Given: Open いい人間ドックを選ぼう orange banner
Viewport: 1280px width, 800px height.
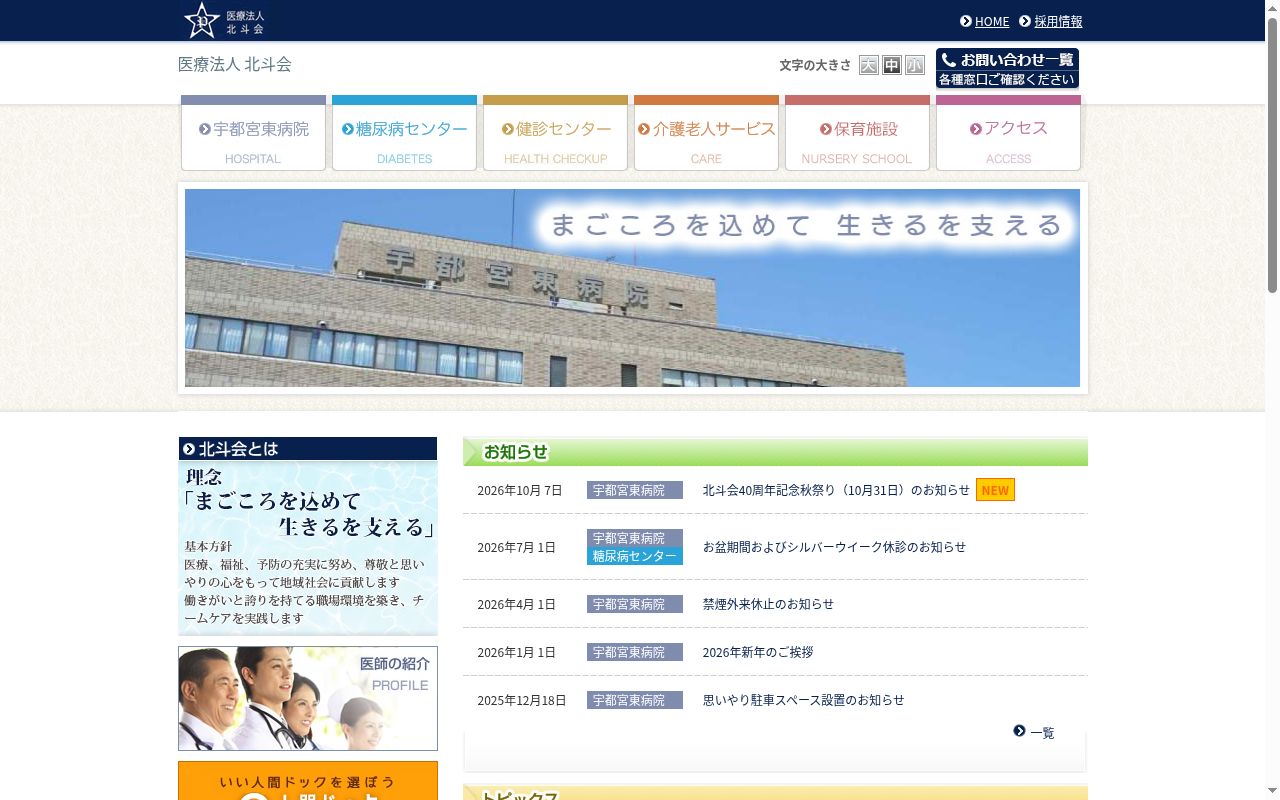Looking at the screenshot, I should (308, 781).
